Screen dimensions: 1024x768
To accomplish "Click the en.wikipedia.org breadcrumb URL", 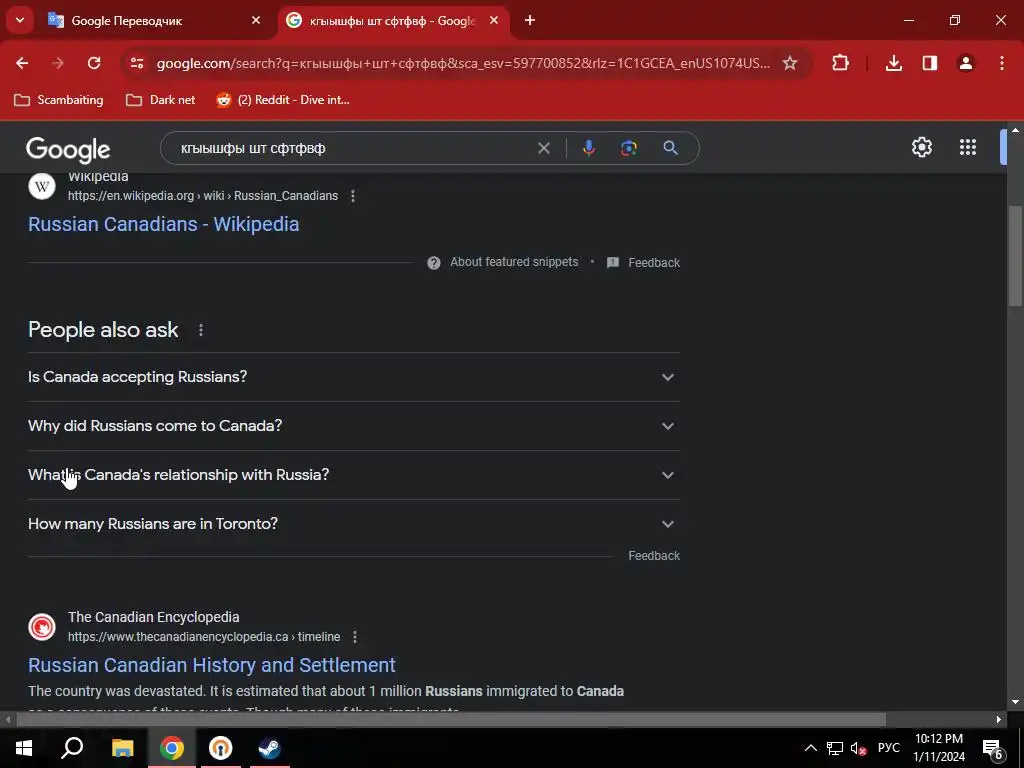I will (x=203, y=196).
